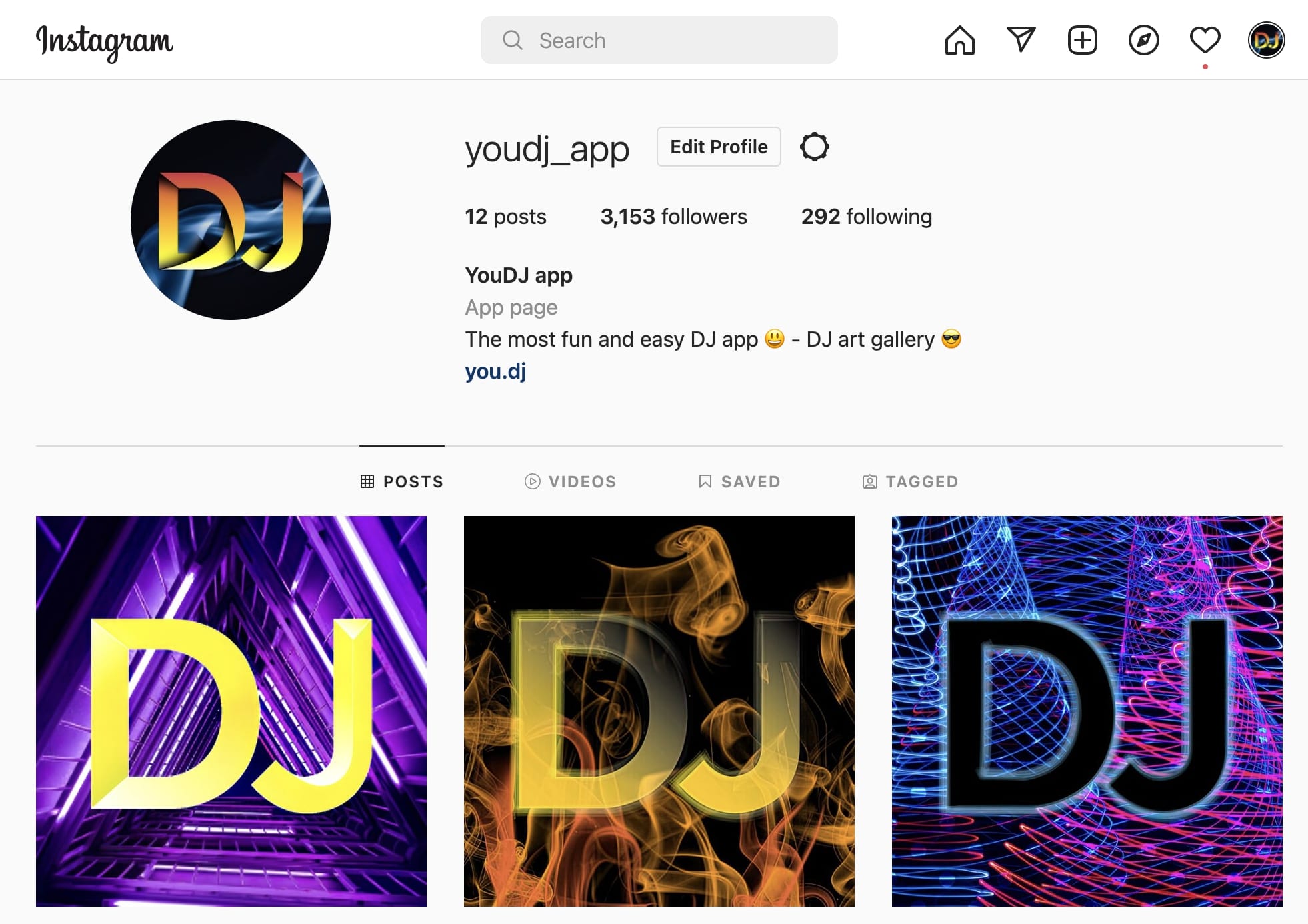Switch to the Posts tab
The width and height of the screenshot is (1308, 924).
pyautogui.click(x=401, y=481)
